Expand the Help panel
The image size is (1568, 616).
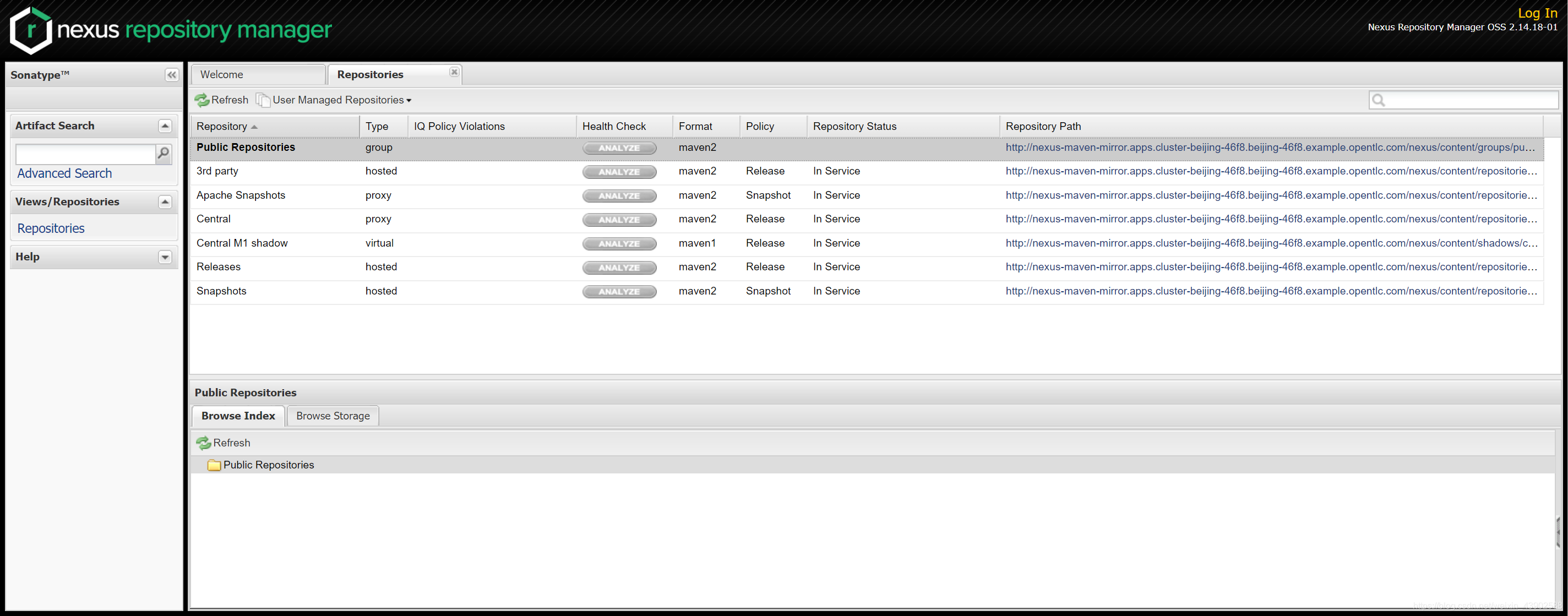(x=165, y=257)
